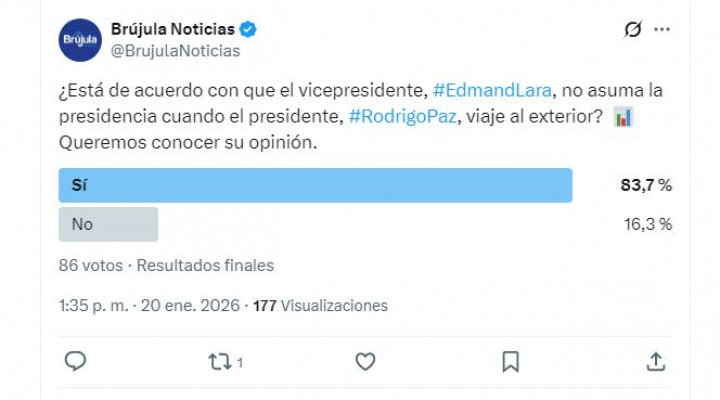
Task: View the 177 Visualizaciones analytics
Action: [x=320, y=305]
